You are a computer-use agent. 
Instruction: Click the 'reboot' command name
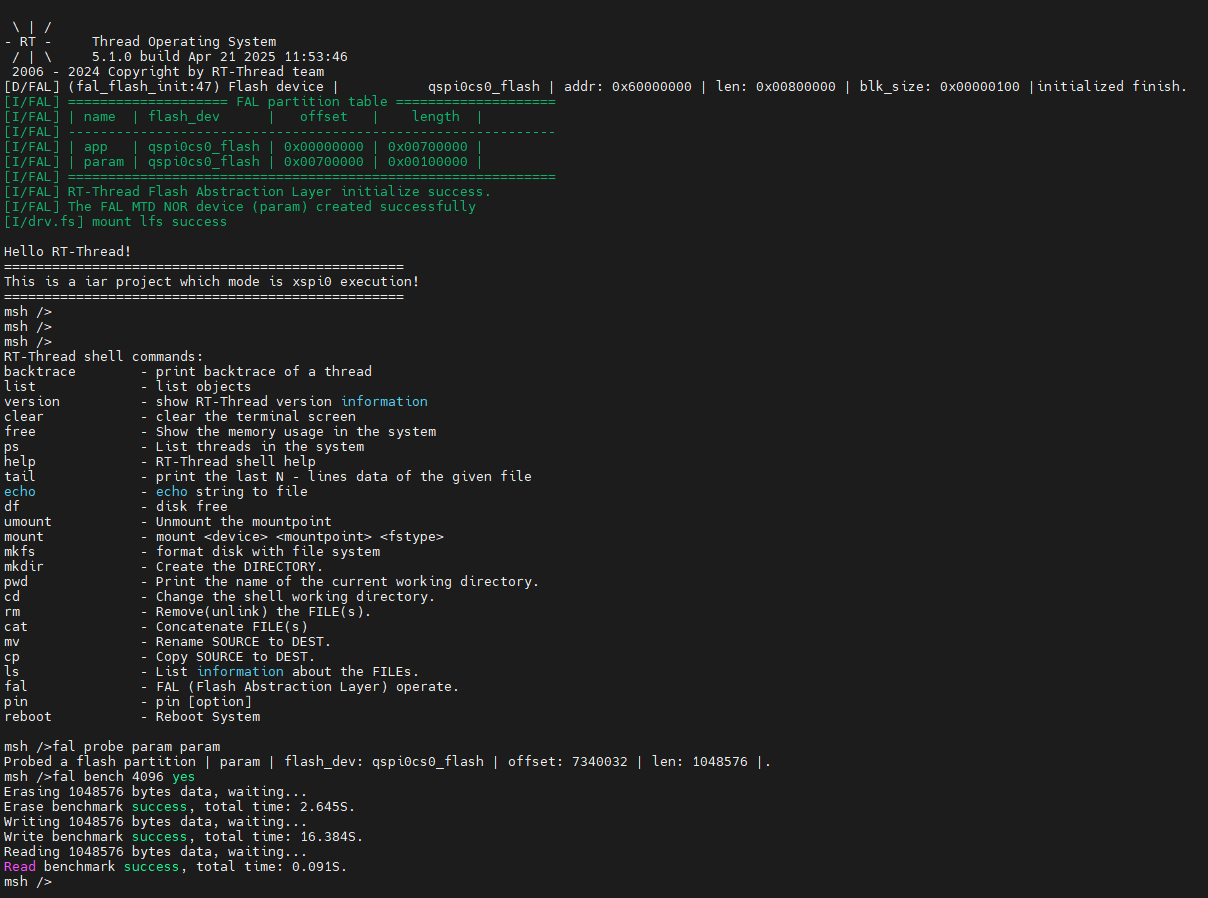click(x=28, y=717)
